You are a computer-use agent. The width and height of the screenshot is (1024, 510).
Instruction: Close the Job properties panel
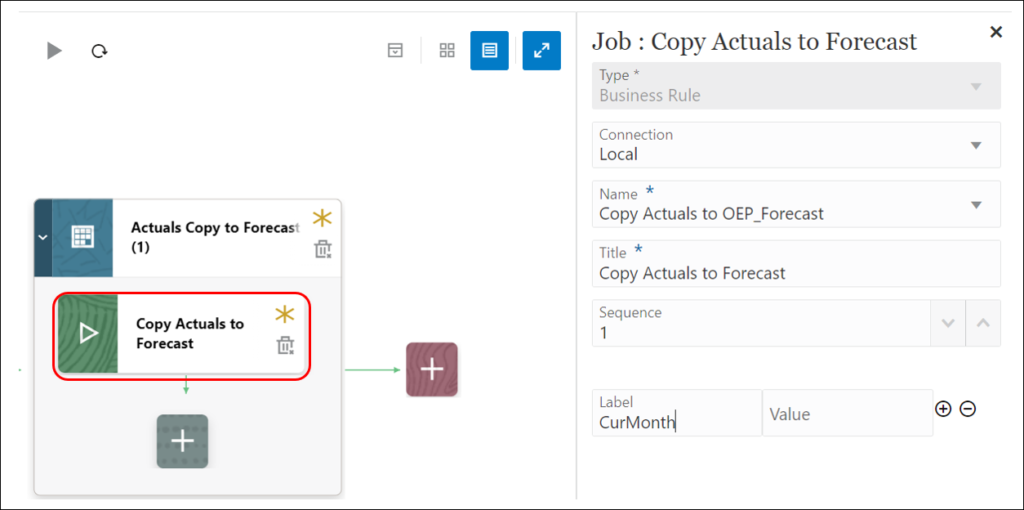995,32
